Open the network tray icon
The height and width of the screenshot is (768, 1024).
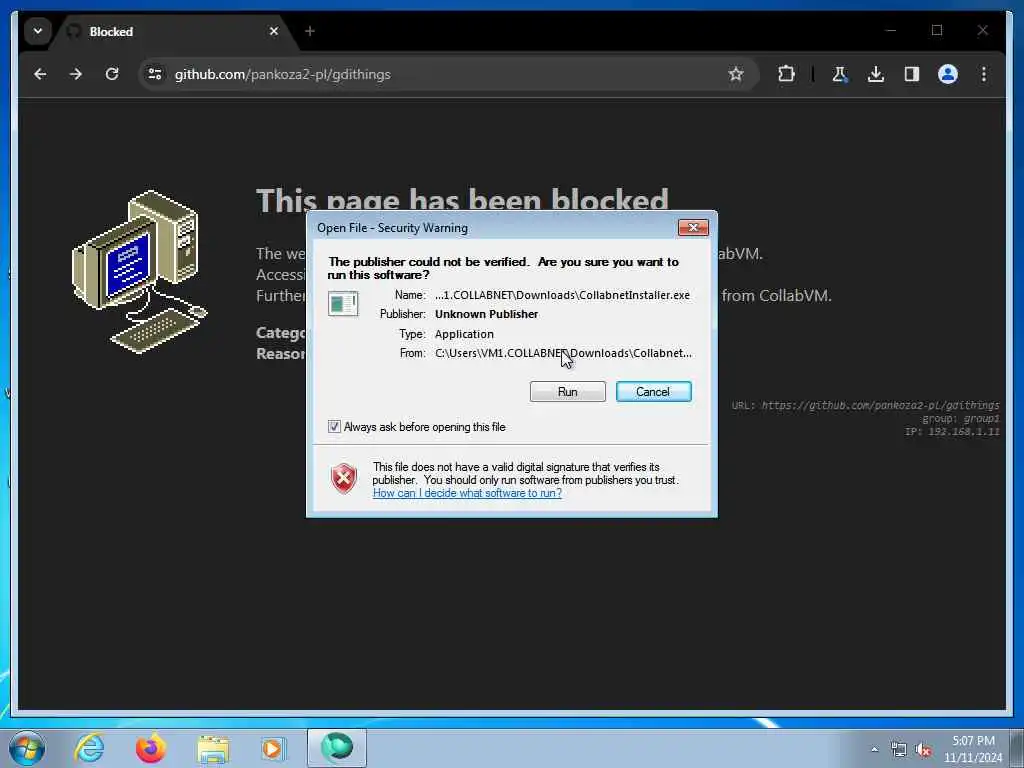coord(899,750)
